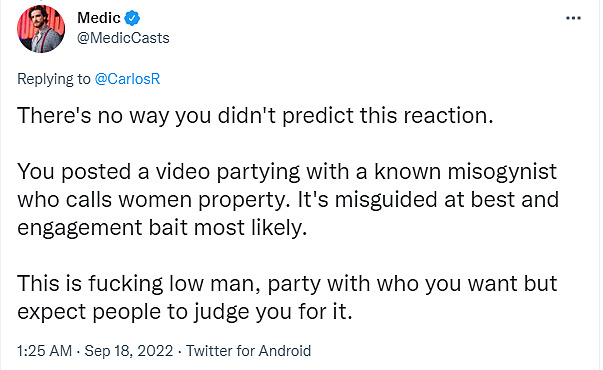Open the @CarlosR profile link

point(127,79)
